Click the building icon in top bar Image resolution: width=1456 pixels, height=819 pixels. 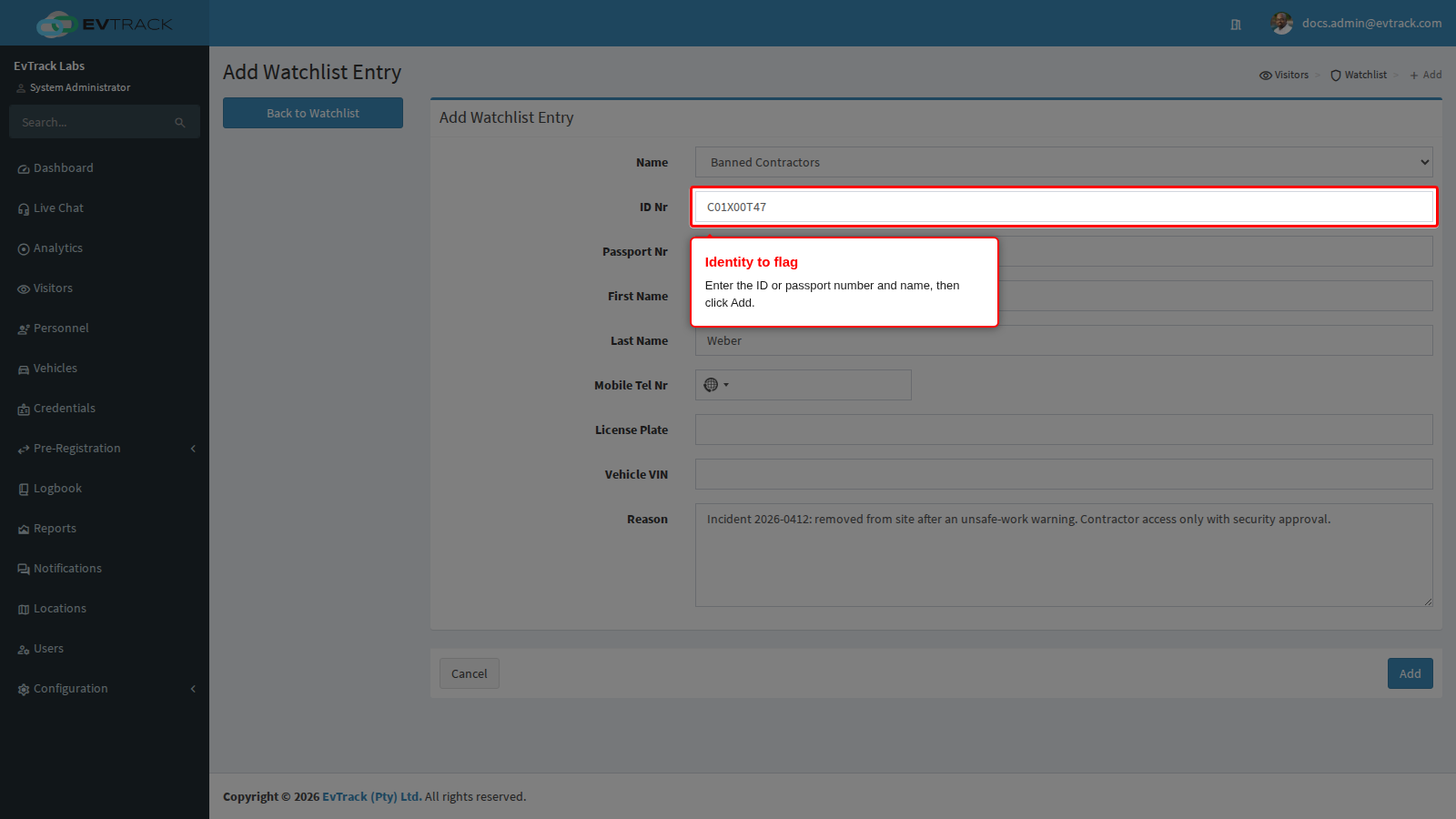(x=1236, y=25)
